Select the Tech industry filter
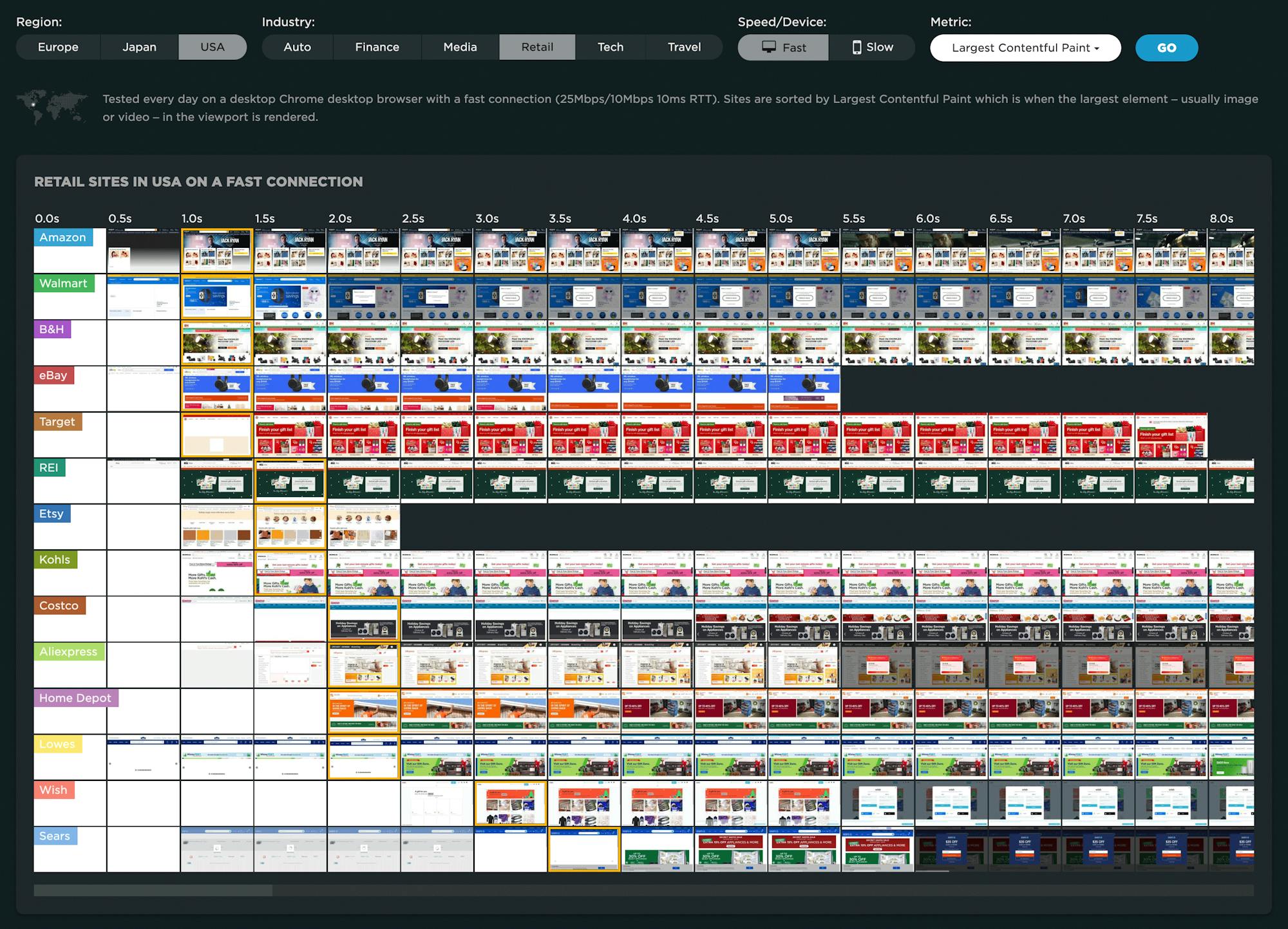1288x929 pixels. 610,47
